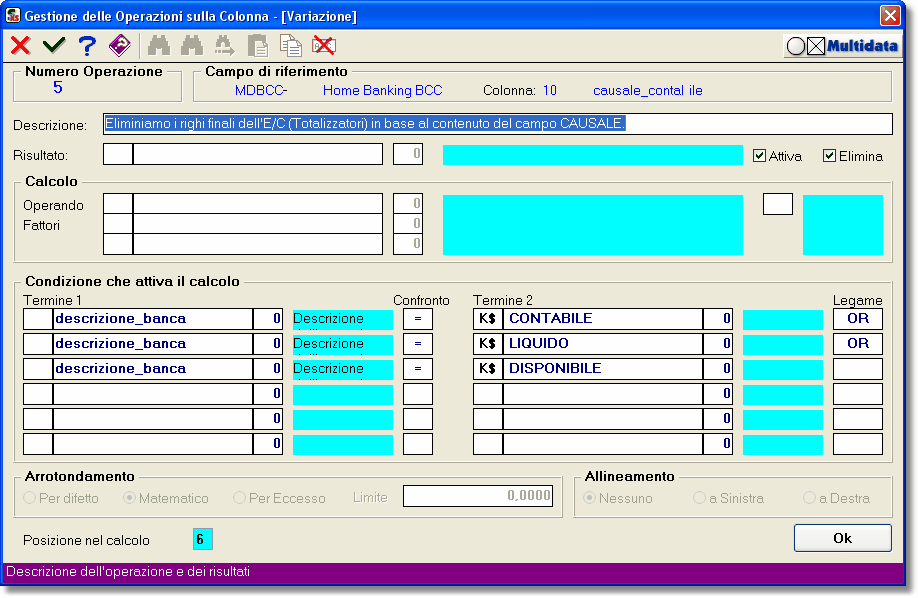
Task: Click the LIQUIDO Termine 2 field
Action: click(x=602, y=344)
